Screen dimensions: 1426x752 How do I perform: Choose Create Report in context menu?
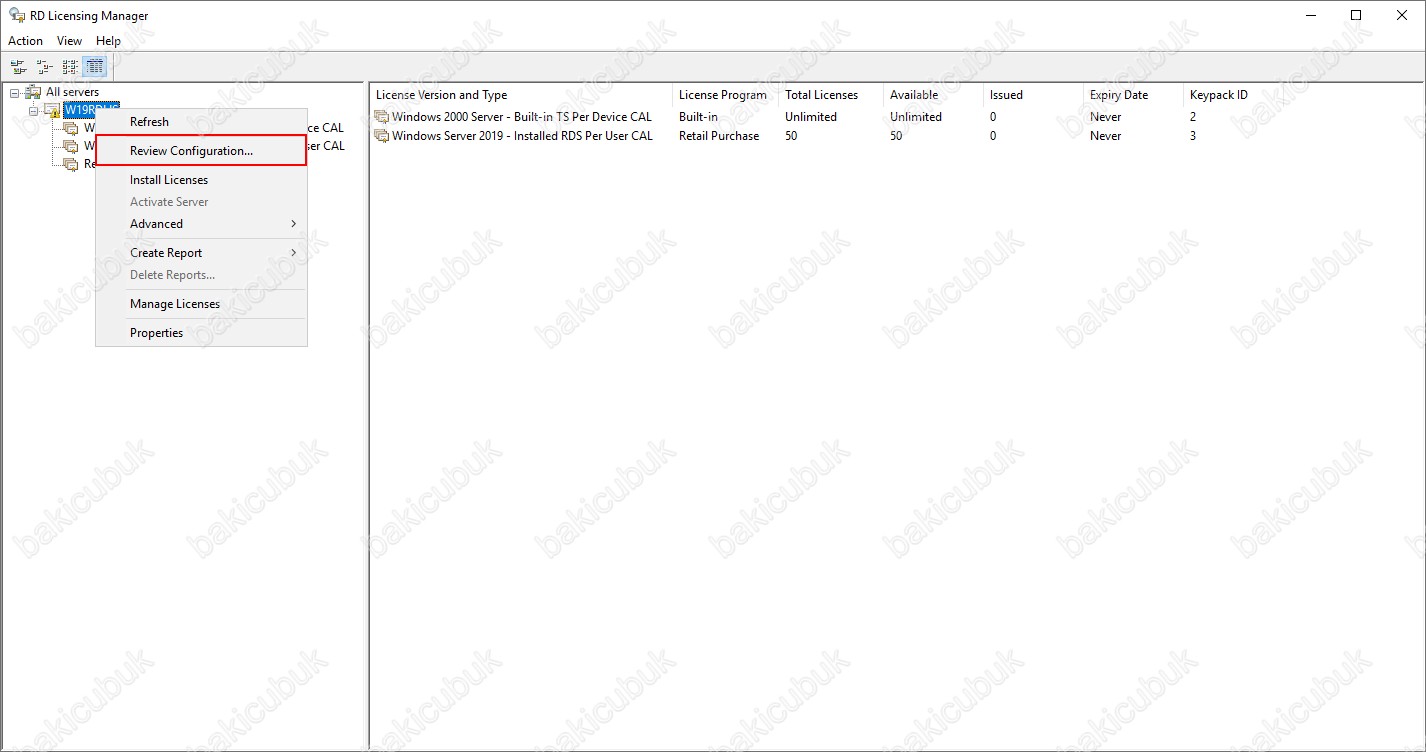[201, 253]
